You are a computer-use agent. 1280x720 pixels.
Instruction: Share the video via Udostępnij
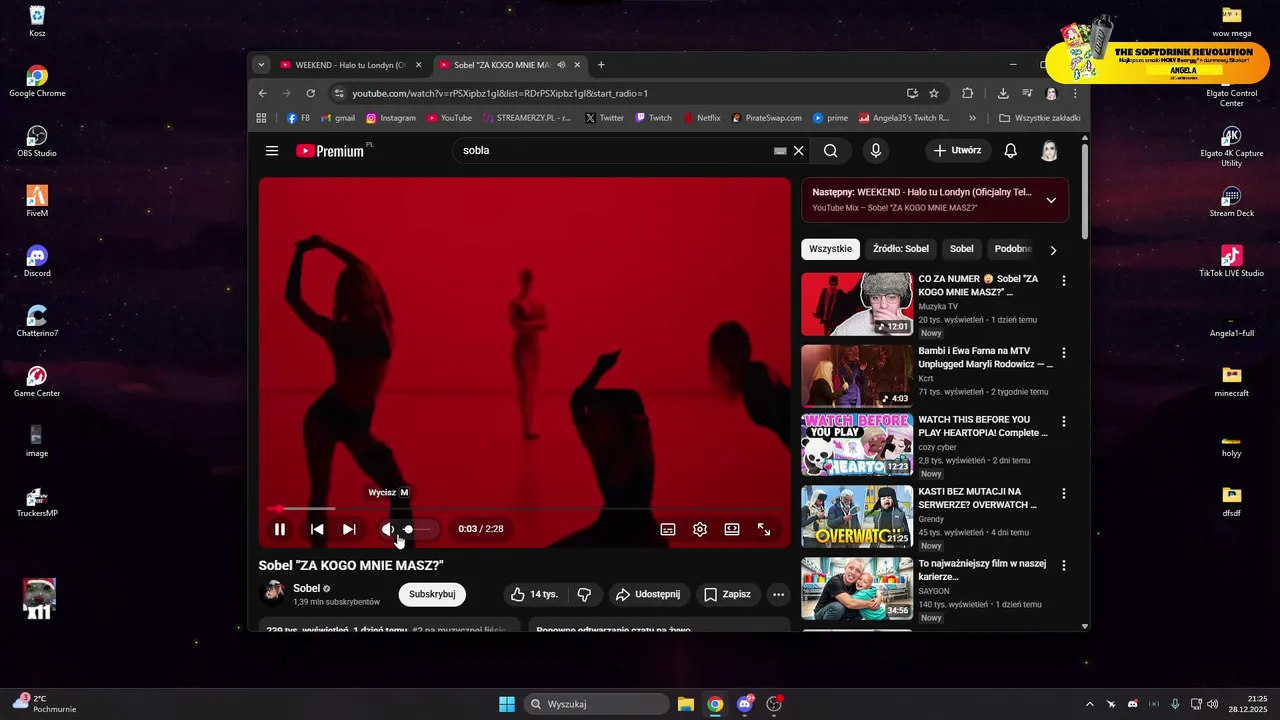click(x=648, y=594)
